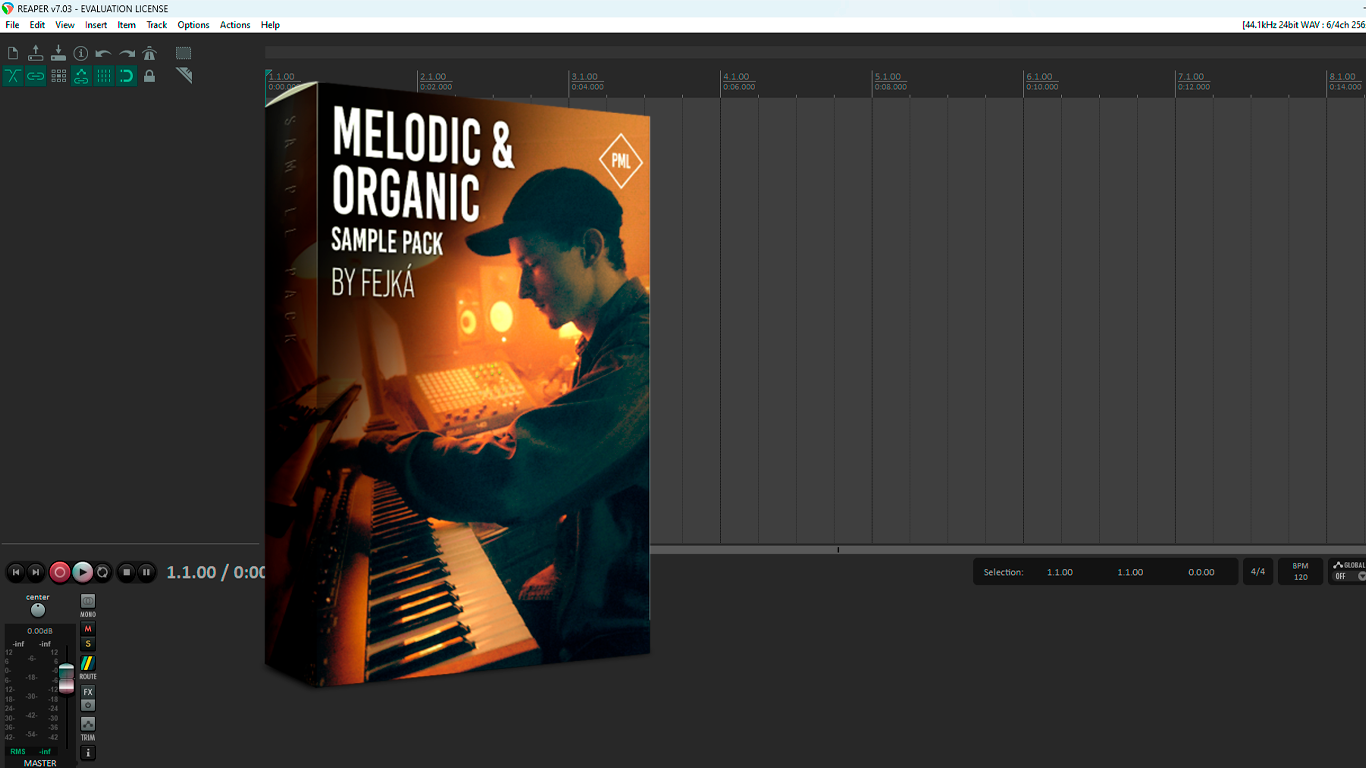Open the Track menu
The height and width of the screenshot is (768, 1366).
[x=157, y=25]
